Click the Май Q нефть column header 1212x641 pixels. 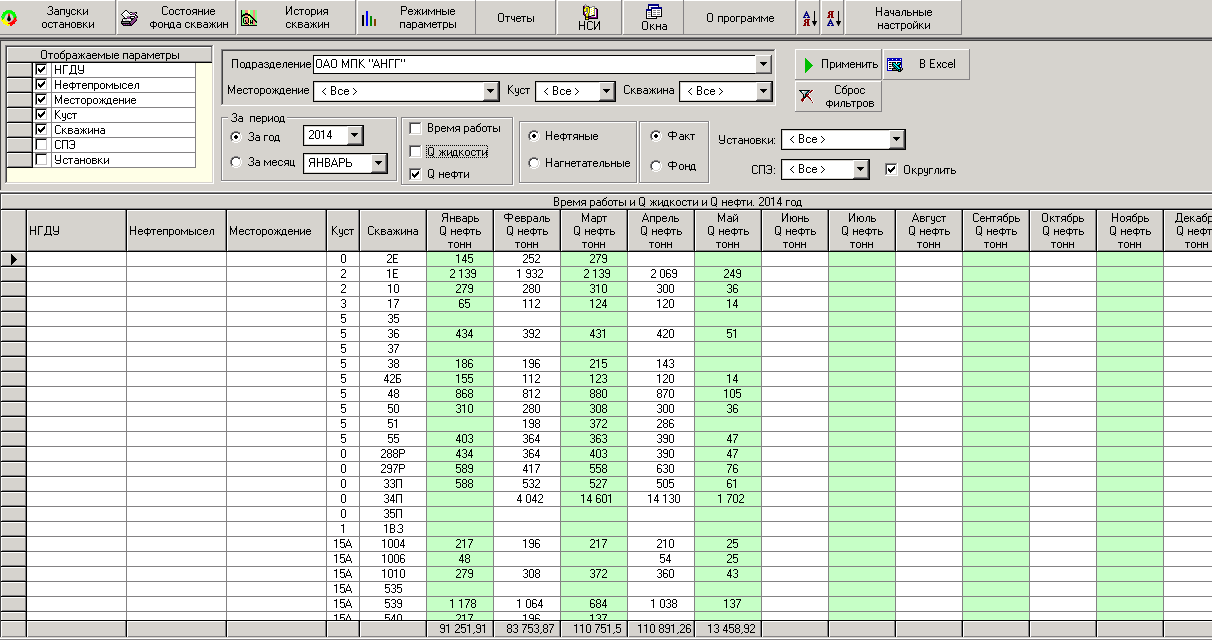click(x=728, y=231)
